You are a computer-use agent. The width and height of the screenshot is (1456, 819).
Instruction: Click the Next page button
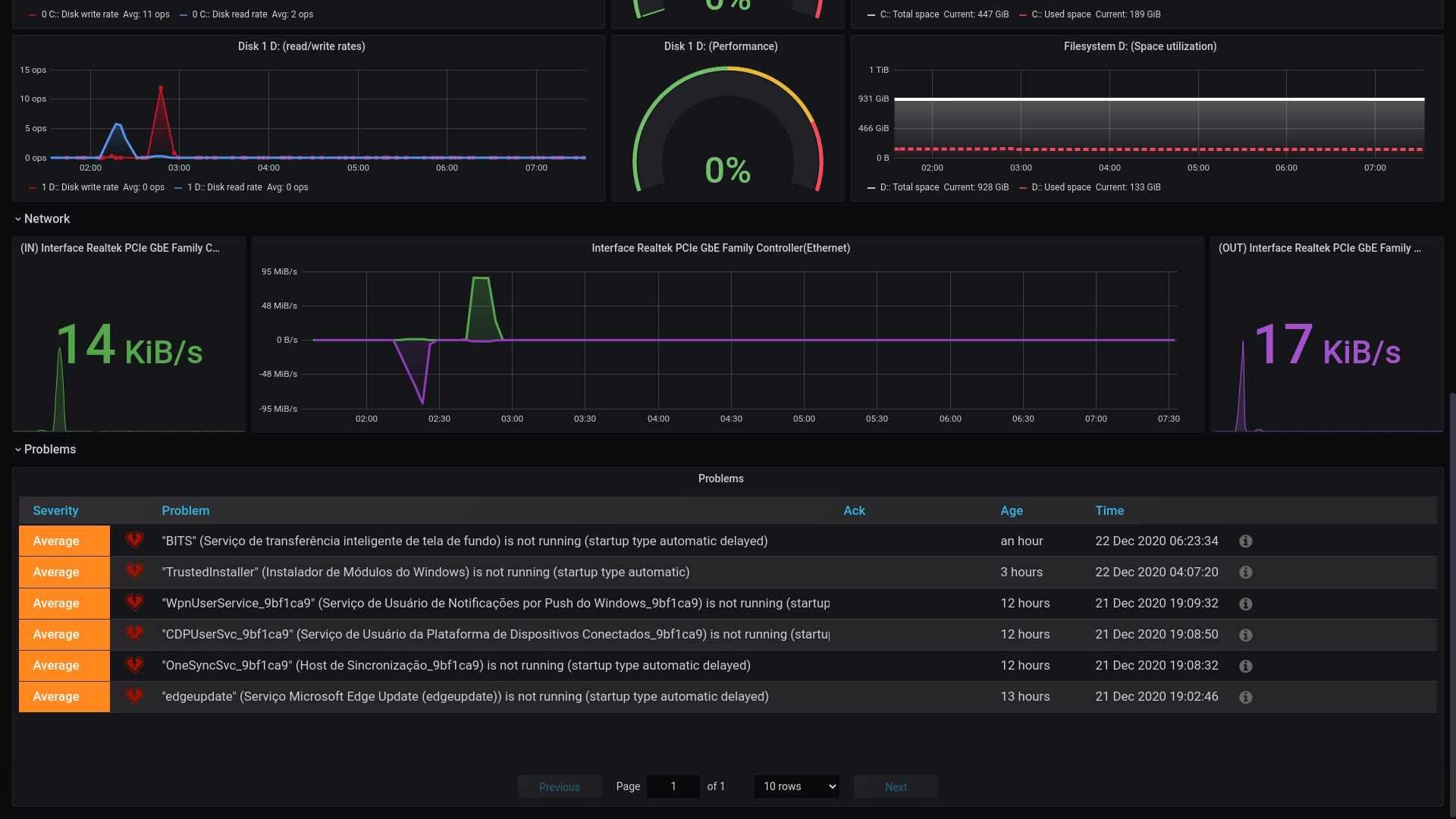click(896, 787)
